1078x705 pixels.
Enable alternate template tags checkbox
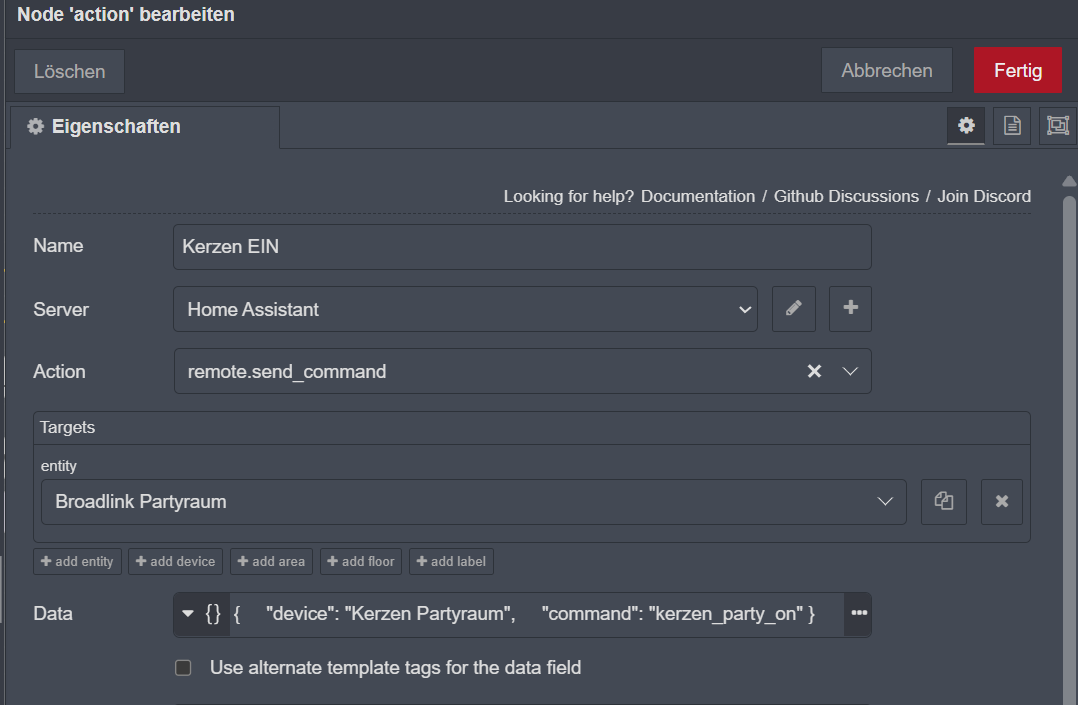tap(183, 667)
